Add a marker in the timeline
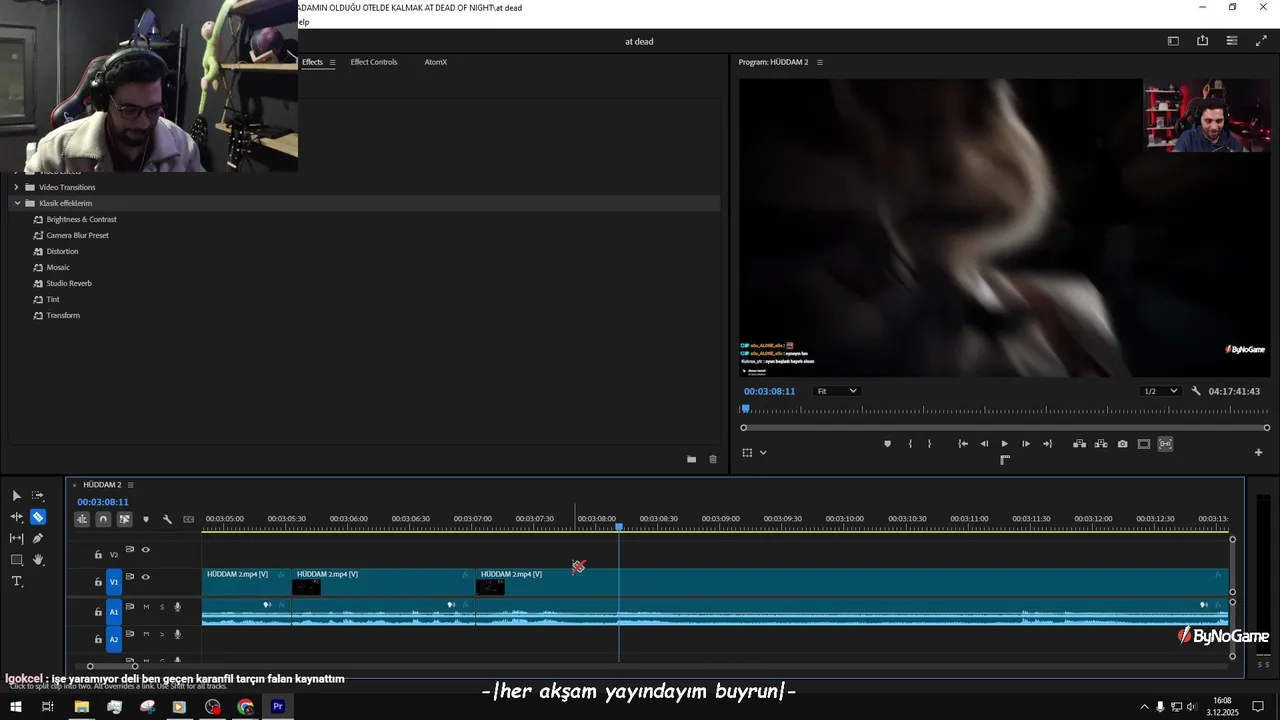 click(146, 519)
